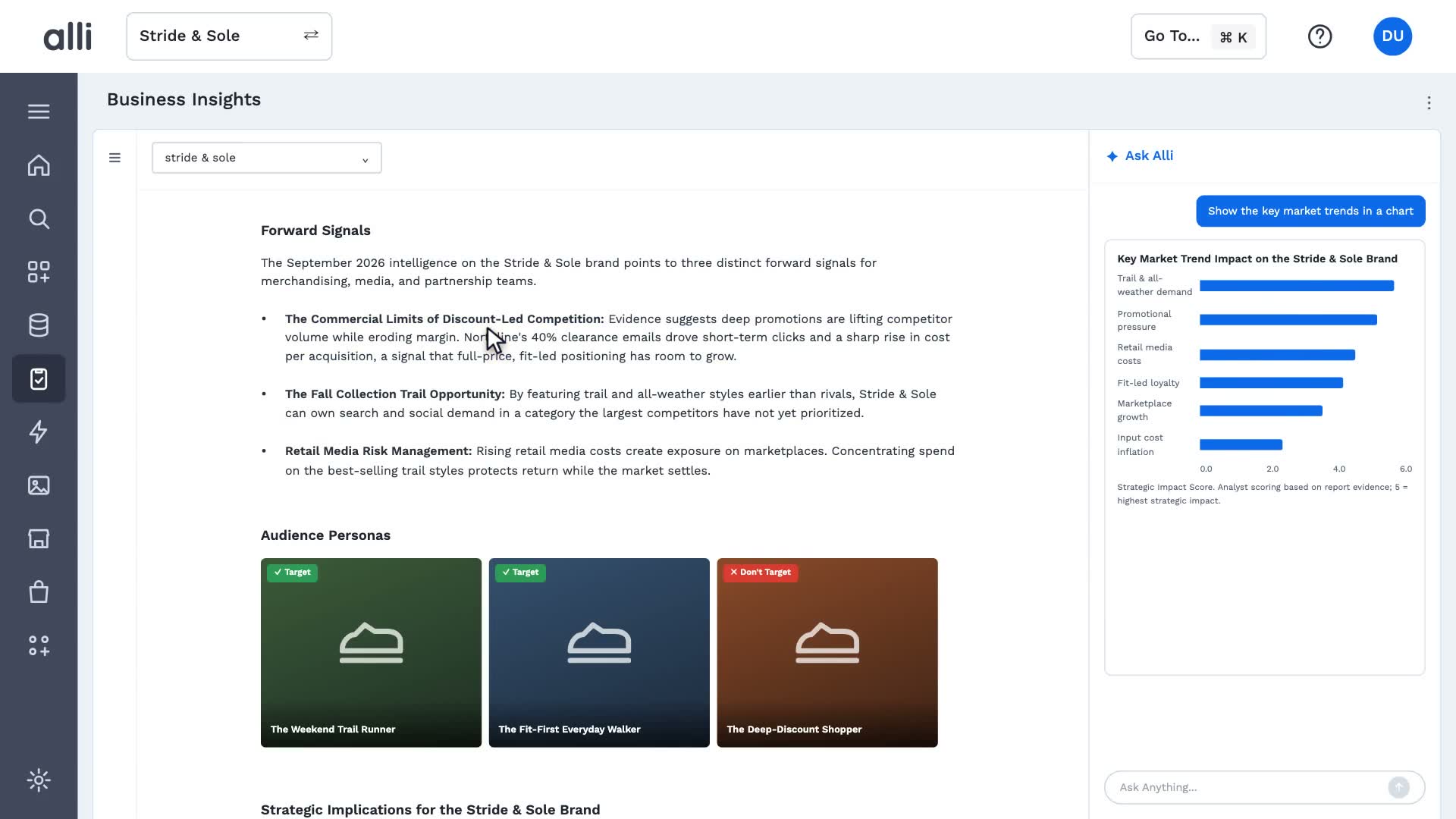1456x819 pixels.
Task: Click the Business Insights page title
Action: coord(184,99)
